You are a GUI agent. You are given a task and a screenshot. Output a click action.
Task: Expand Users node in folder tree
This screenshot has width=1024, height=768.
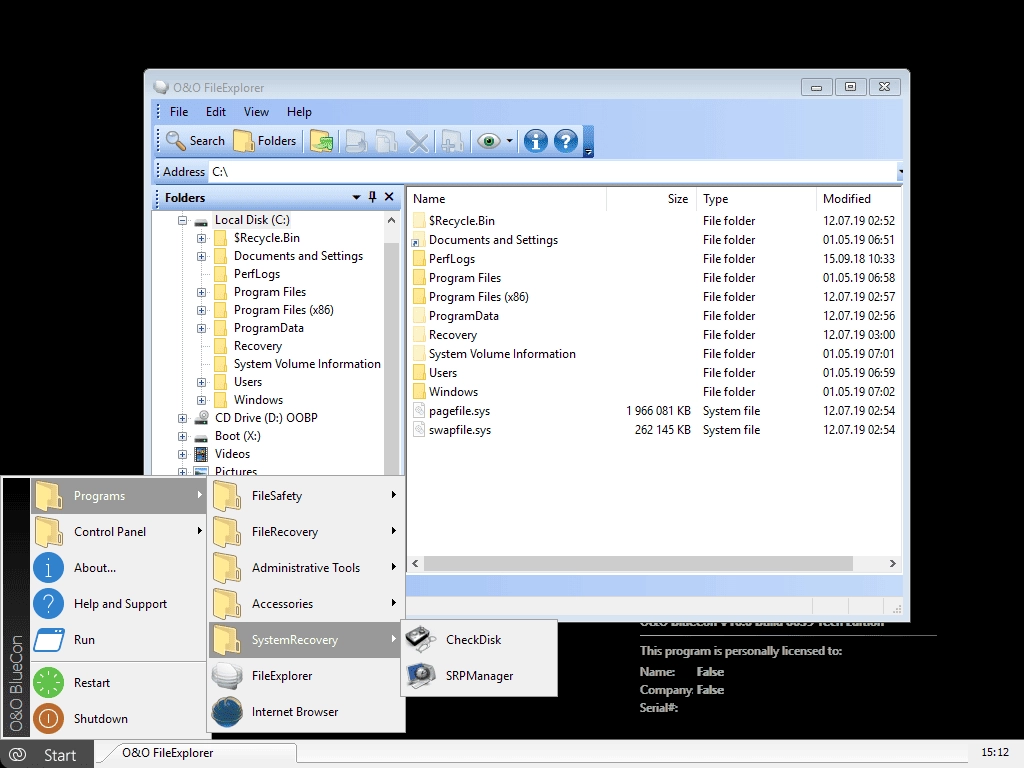pyautogui.click(x=201, y=382)
